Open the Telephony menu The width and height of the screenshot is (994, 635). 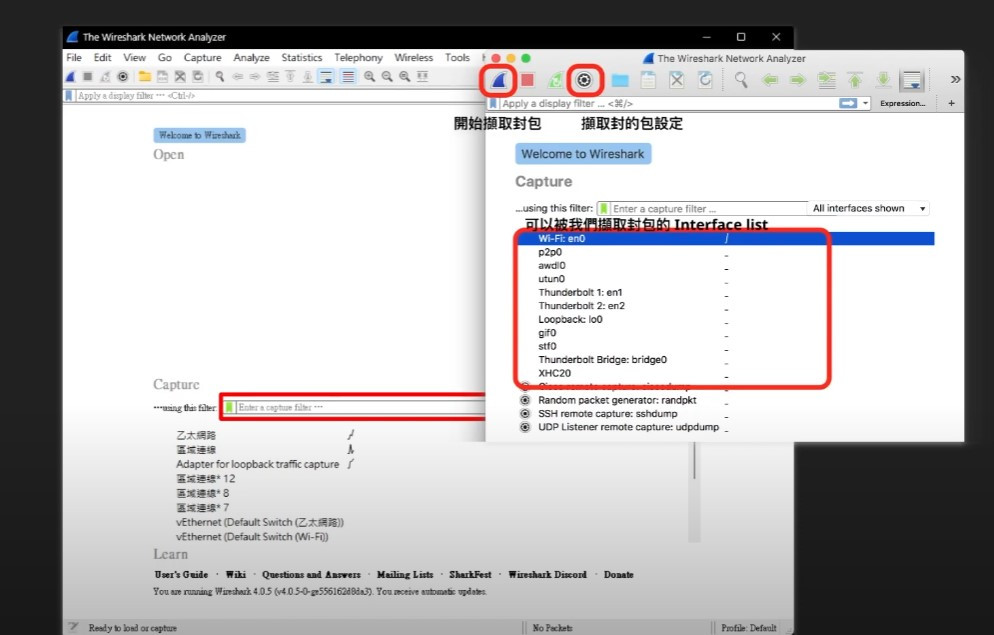coord(358,58)
